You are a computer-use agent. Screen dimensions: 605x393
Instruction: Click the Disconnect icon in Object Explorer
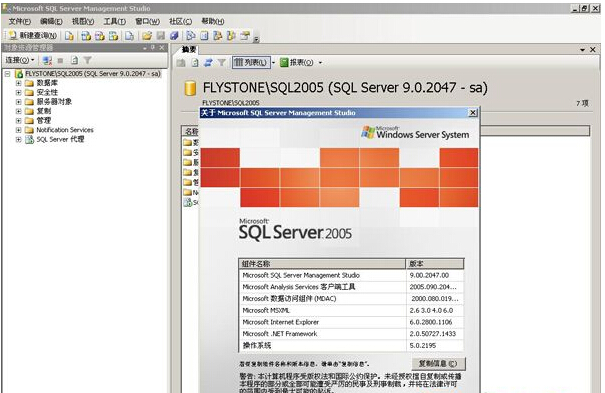(x=47, y=60)
